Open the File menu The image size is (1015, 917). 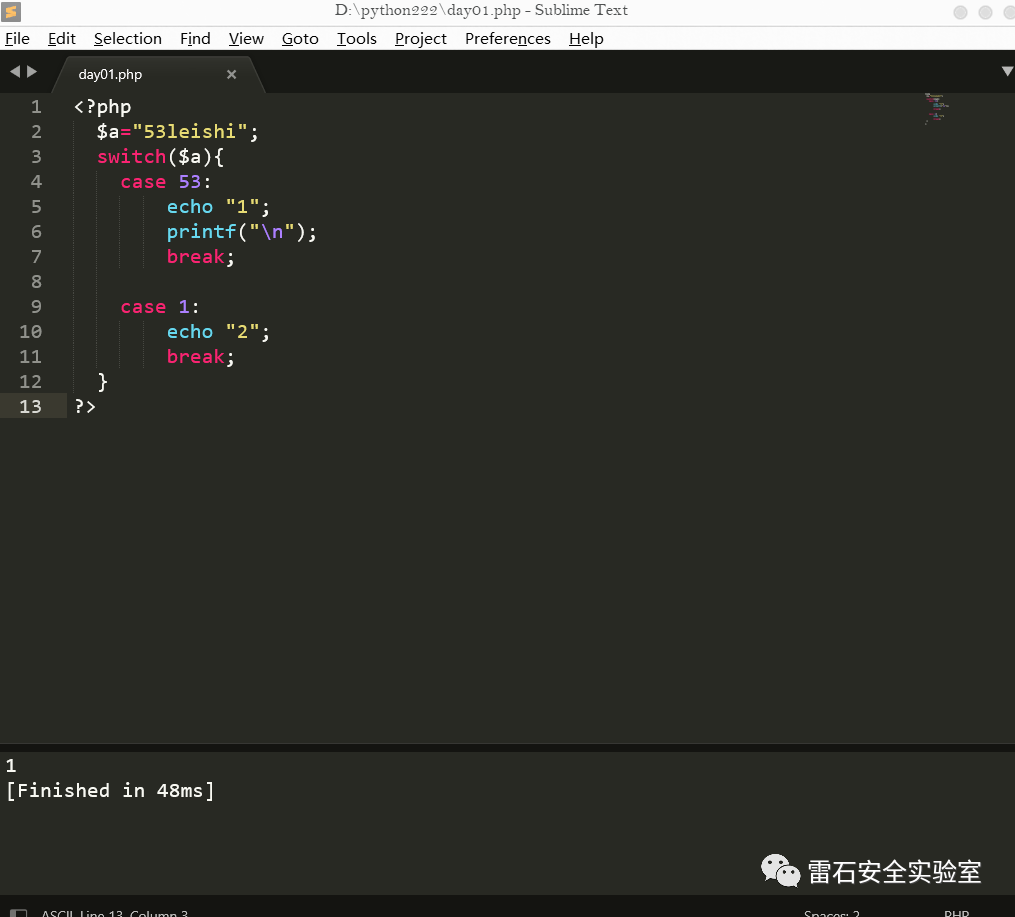pos(18,39)
